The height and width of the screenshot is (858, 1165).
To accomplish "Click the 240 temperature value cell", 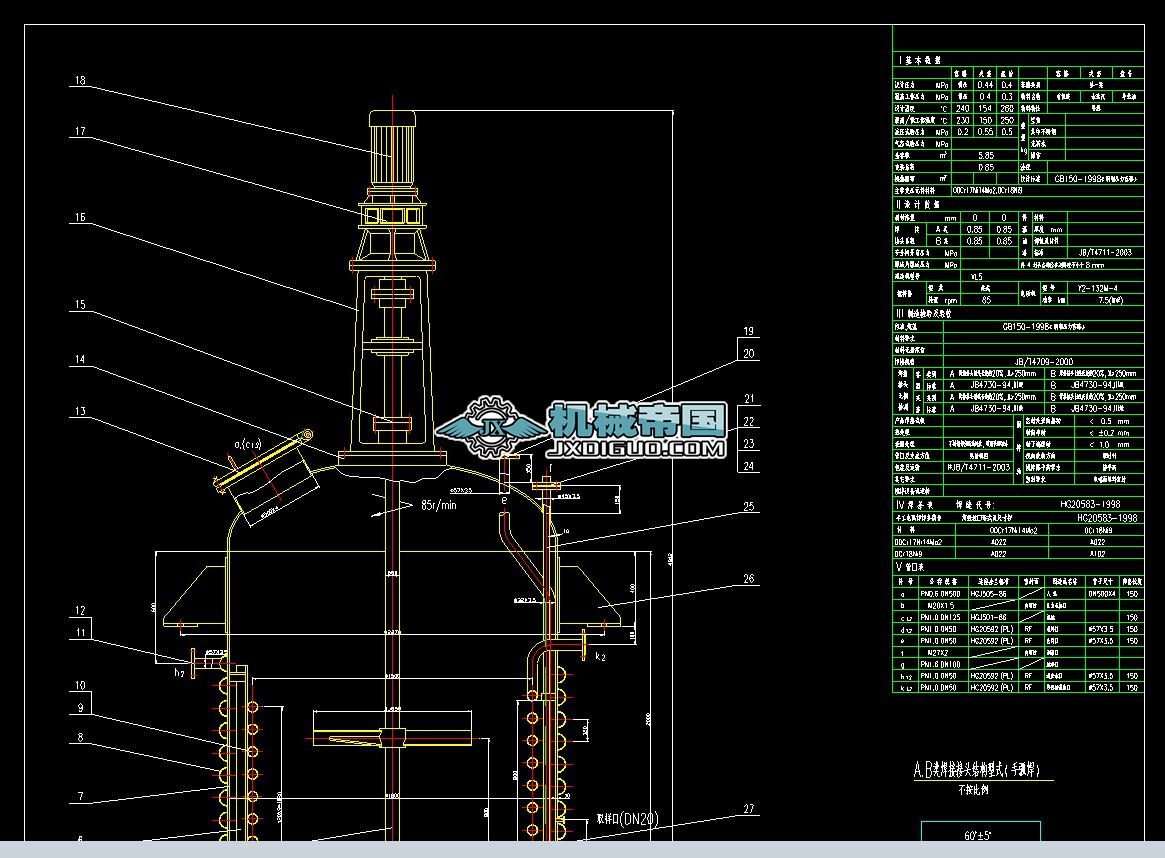I will pyautogui.click(x=963, y=108).
